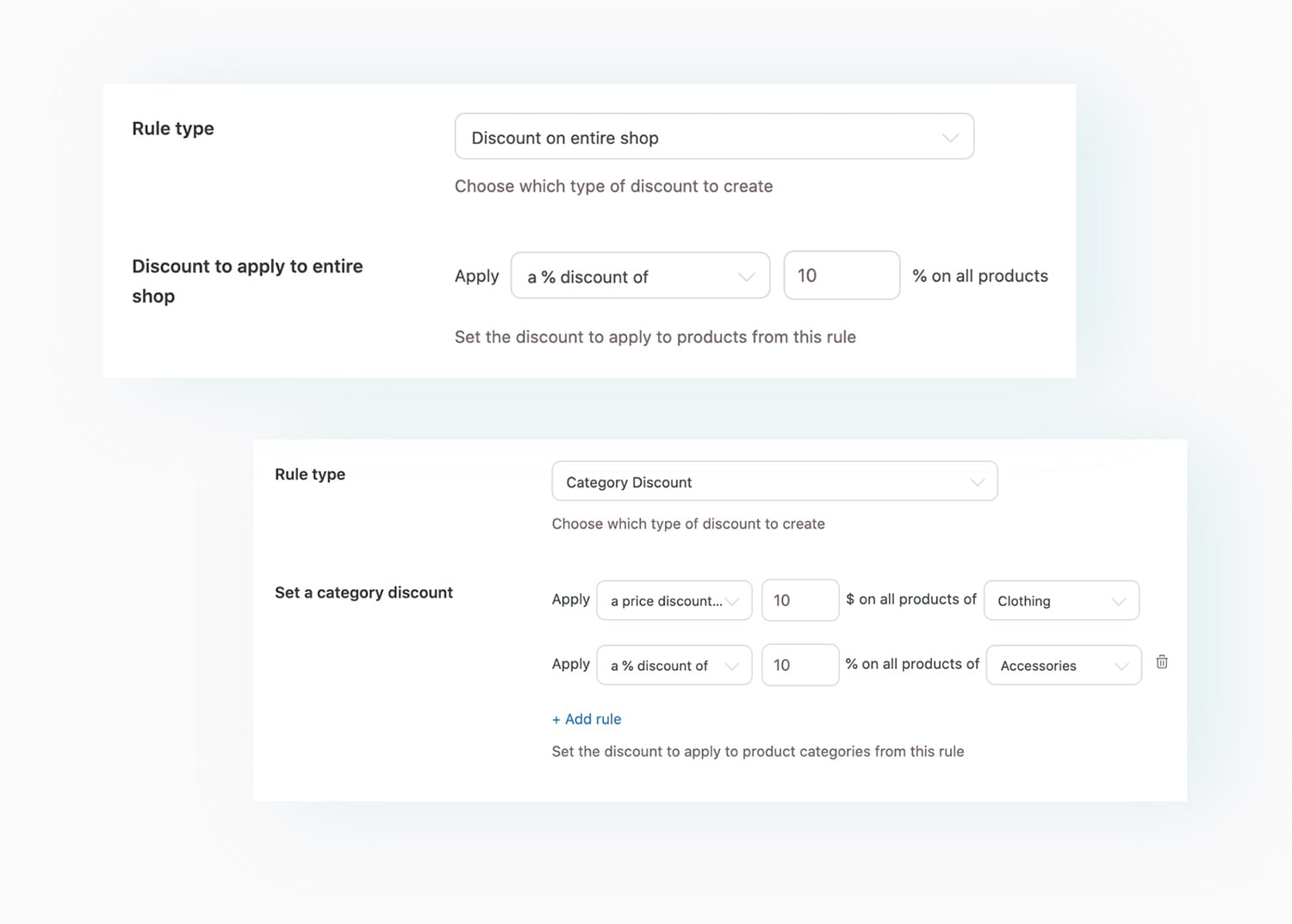Viewport: 1292px width, 924px height.
Task: Click the percent amount field for Accessories
Action: 799,665
